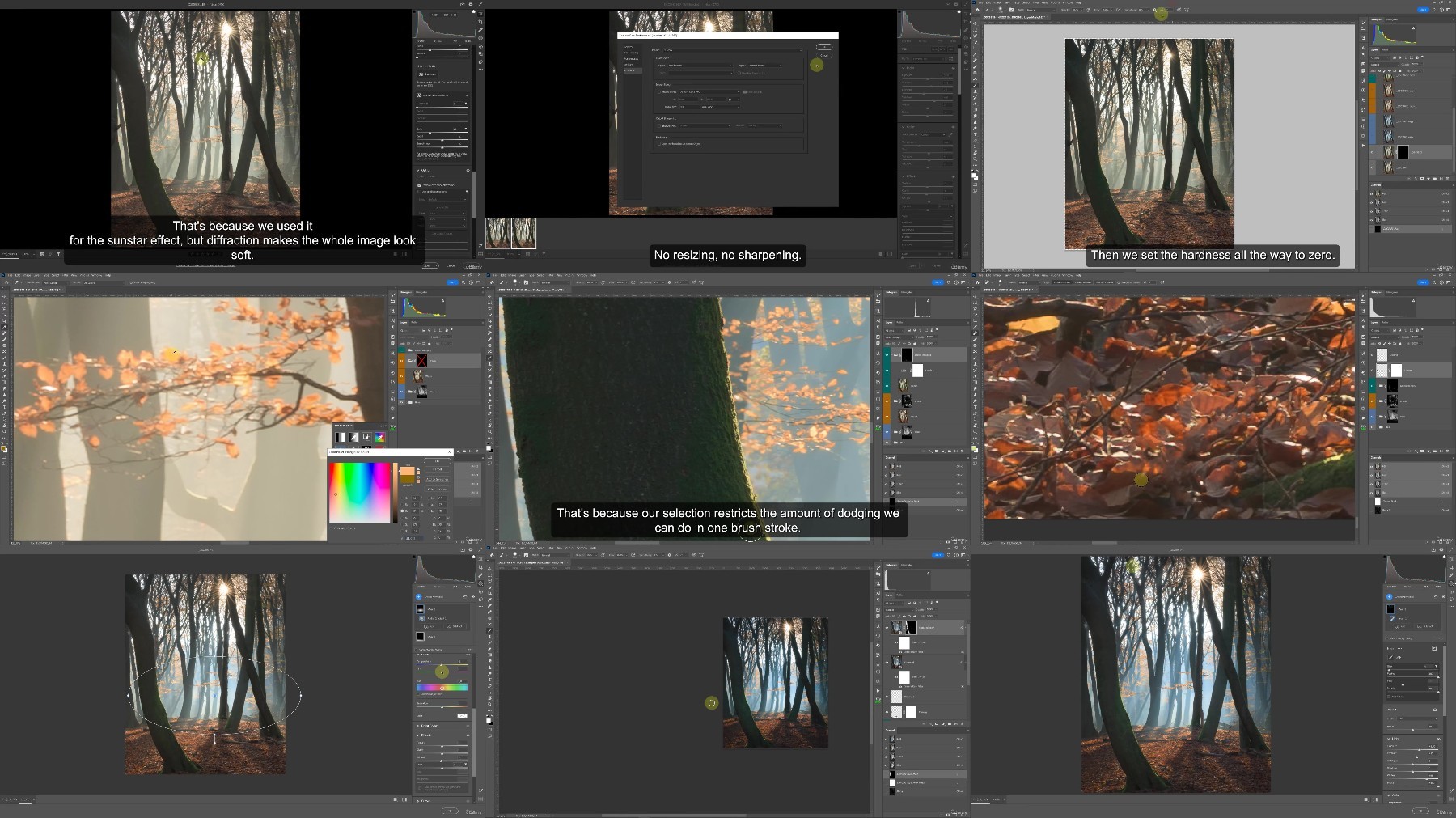Click OK in the Camera Raw preferences dialog

coord(824,47)
